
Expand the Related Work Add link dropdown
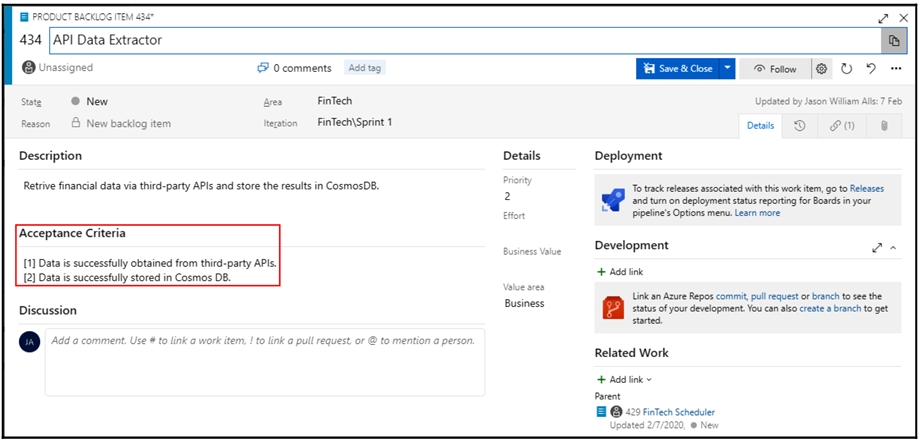[x=625, y=380]
